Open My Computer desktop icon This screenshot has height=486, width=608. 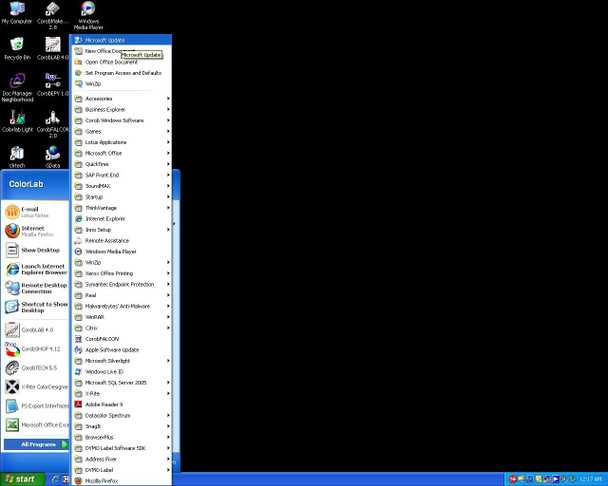(17, 13)
